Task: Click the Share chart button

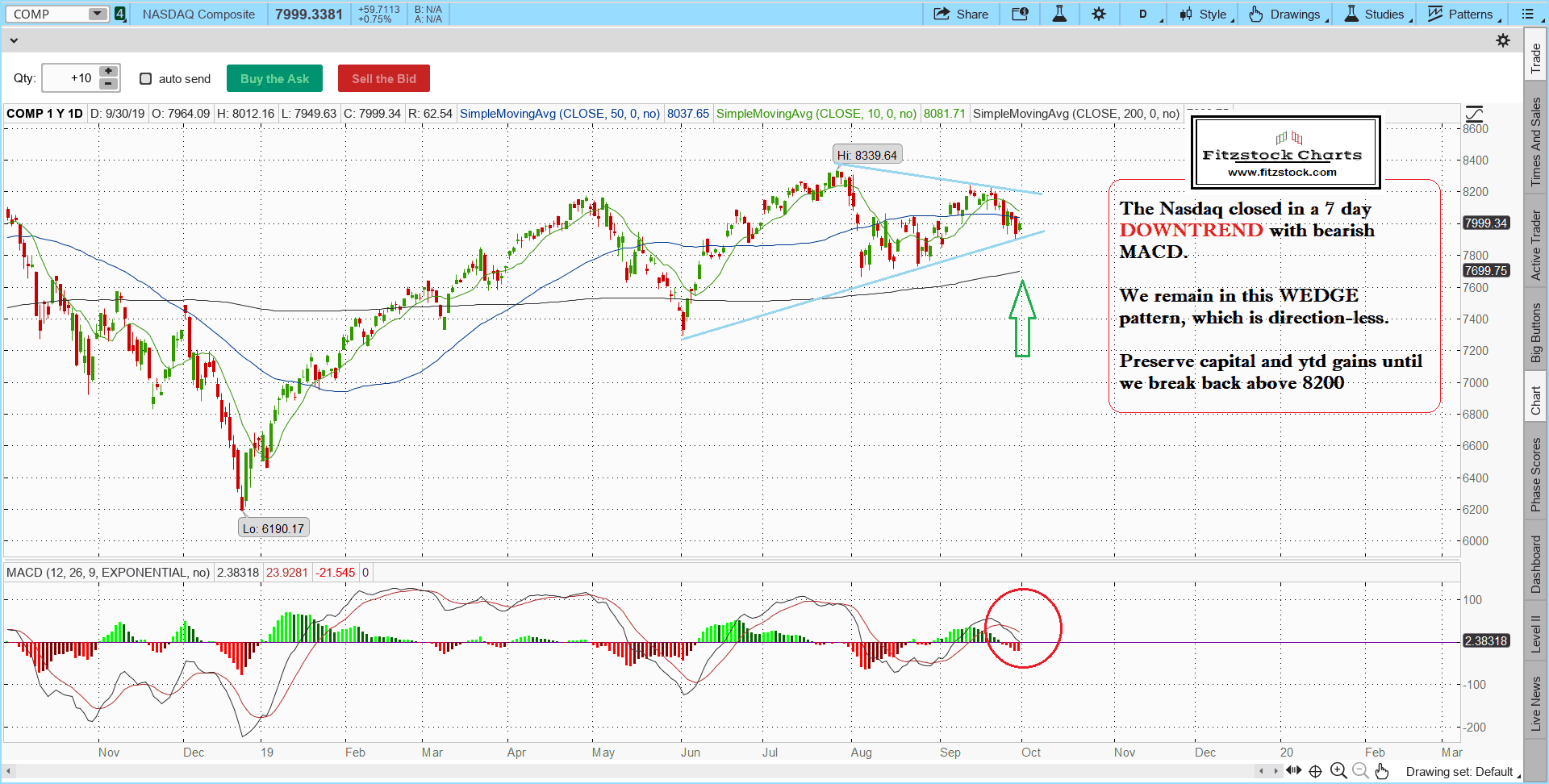Action: [x=961, y=14]
